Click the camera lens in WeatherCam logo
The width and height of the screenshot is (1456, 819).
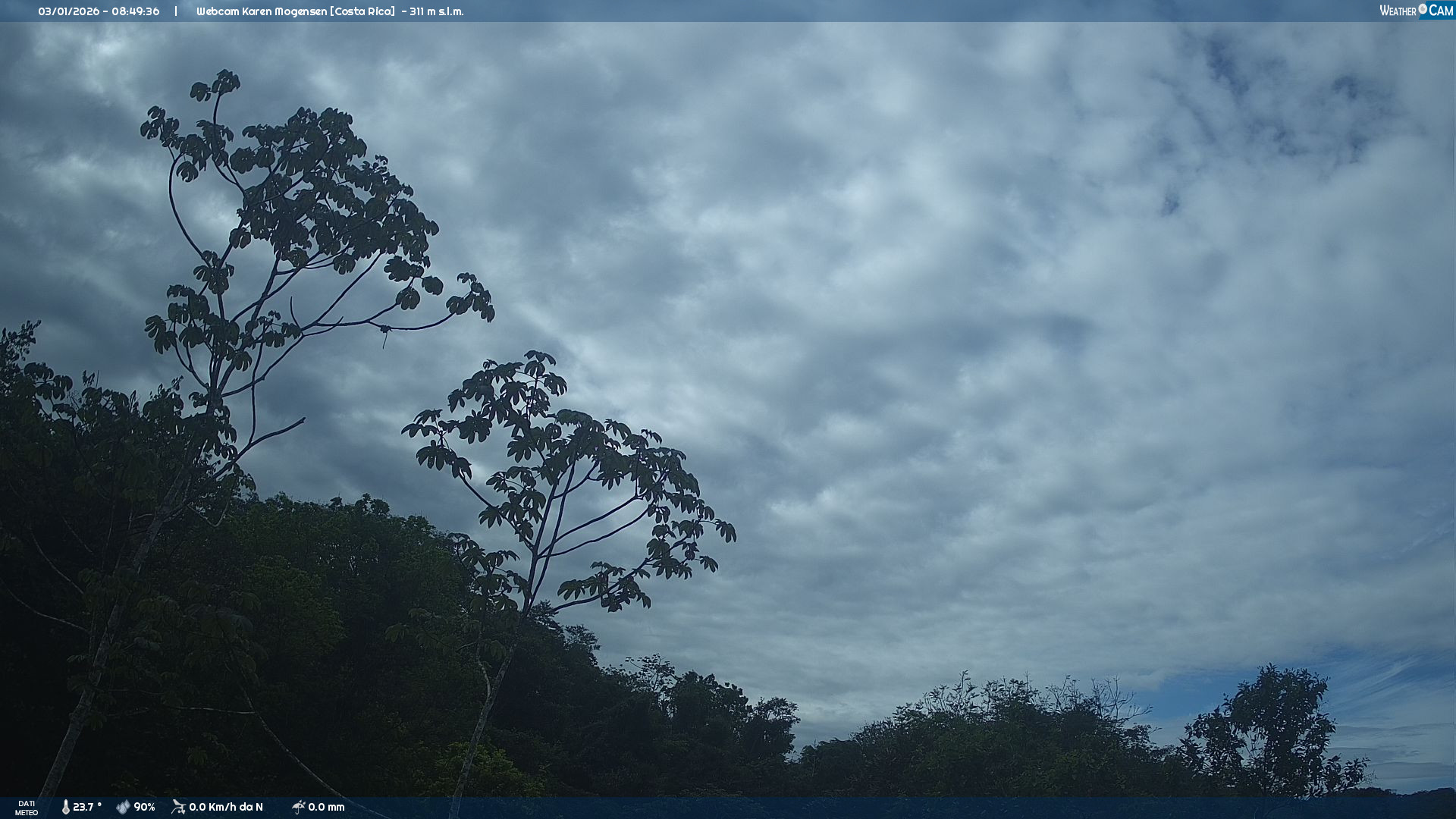[x=1423, y=9]
